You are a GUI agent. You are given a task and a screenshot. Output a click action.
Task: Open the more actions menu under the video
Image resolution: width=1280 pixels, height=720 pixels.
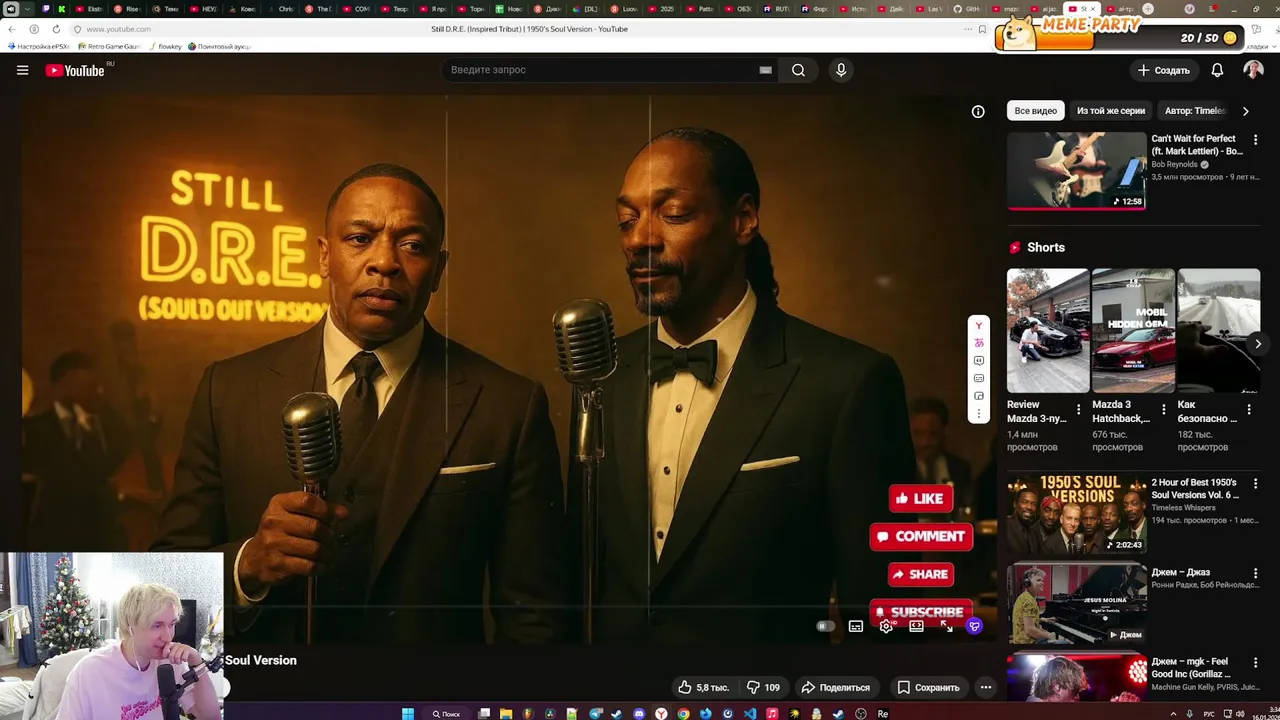[x=985, y=687]
